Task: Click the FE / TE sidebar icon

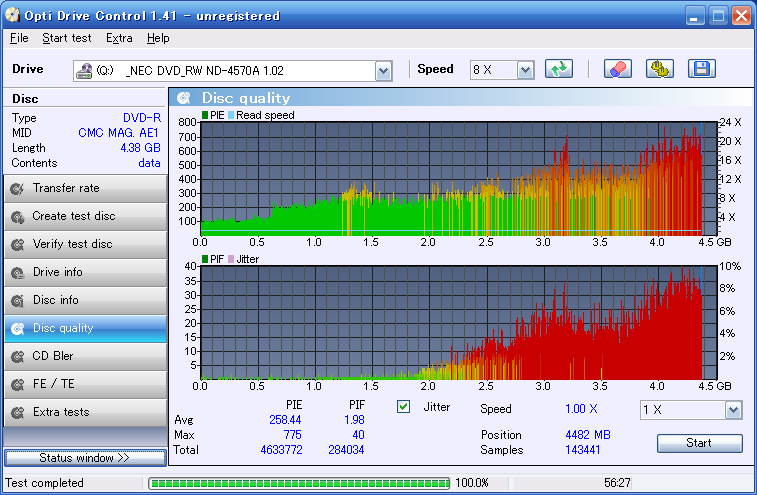Action: (x=17, y=384)
